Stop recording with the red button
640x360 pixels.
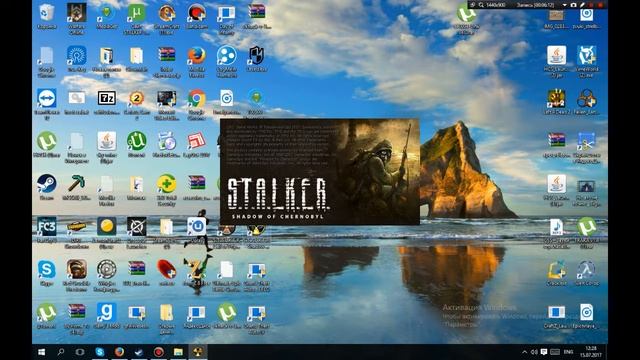click(600, 5)
